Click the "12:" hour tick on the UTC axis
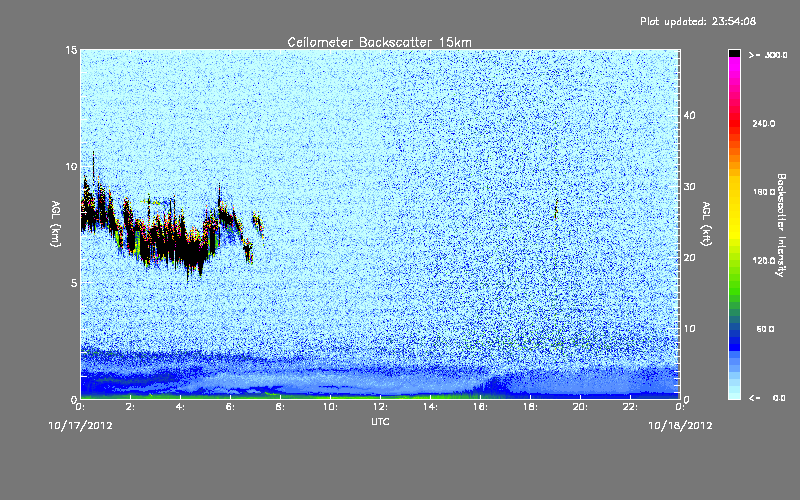Image resolution: width=800 pixels, height=500 pixels. point(381,407)
